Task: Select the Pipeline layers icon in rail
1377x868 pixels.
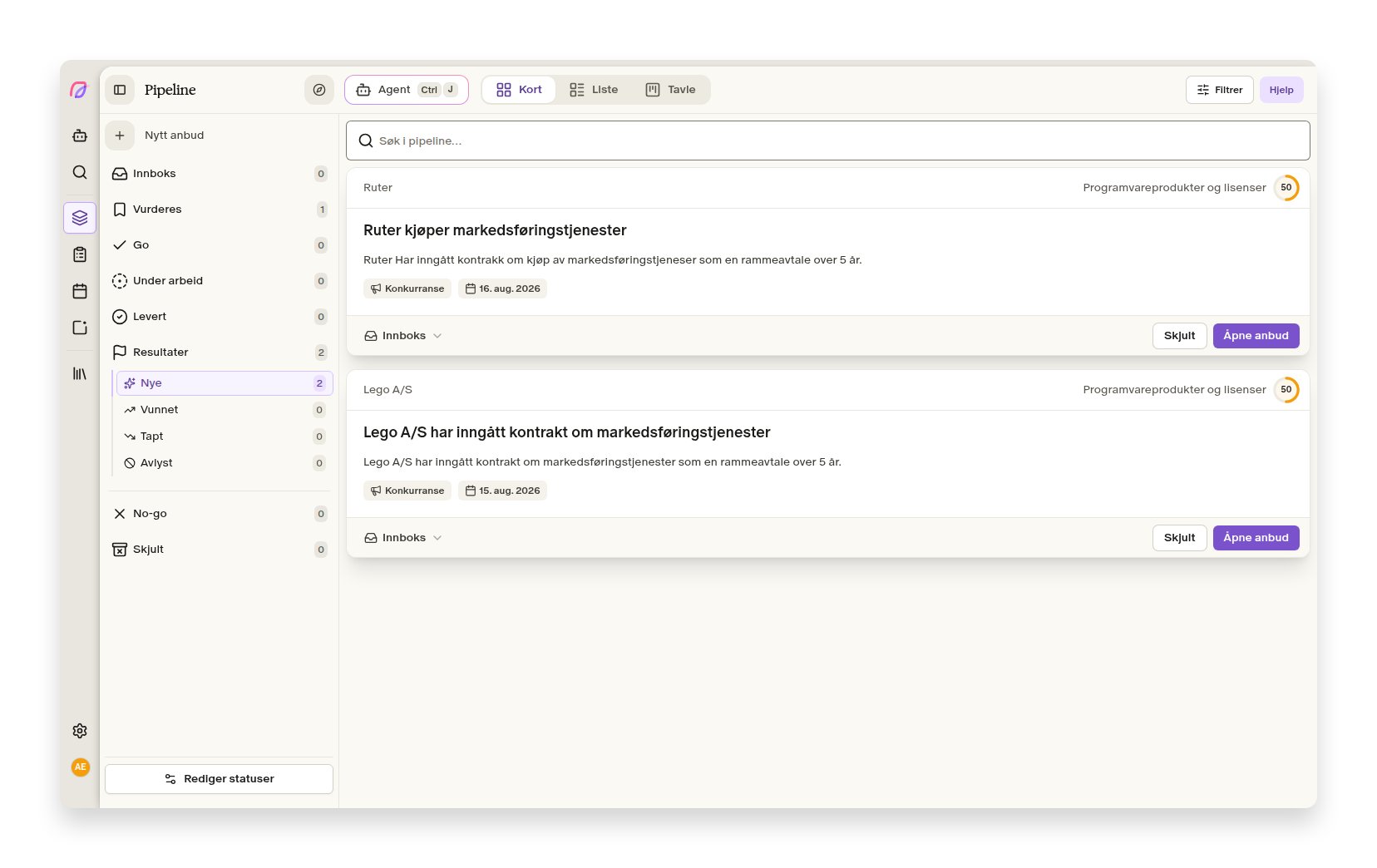Action: click(x=80, y=218)
